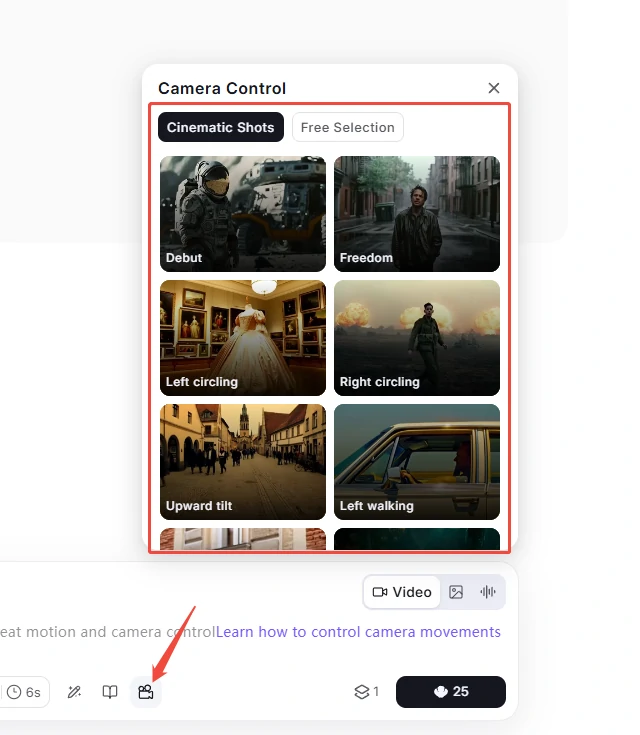Open Learn how to control camera movements link
Viewport: 640px width, 735px height.
pyautogui.click(x=358, y=632)
